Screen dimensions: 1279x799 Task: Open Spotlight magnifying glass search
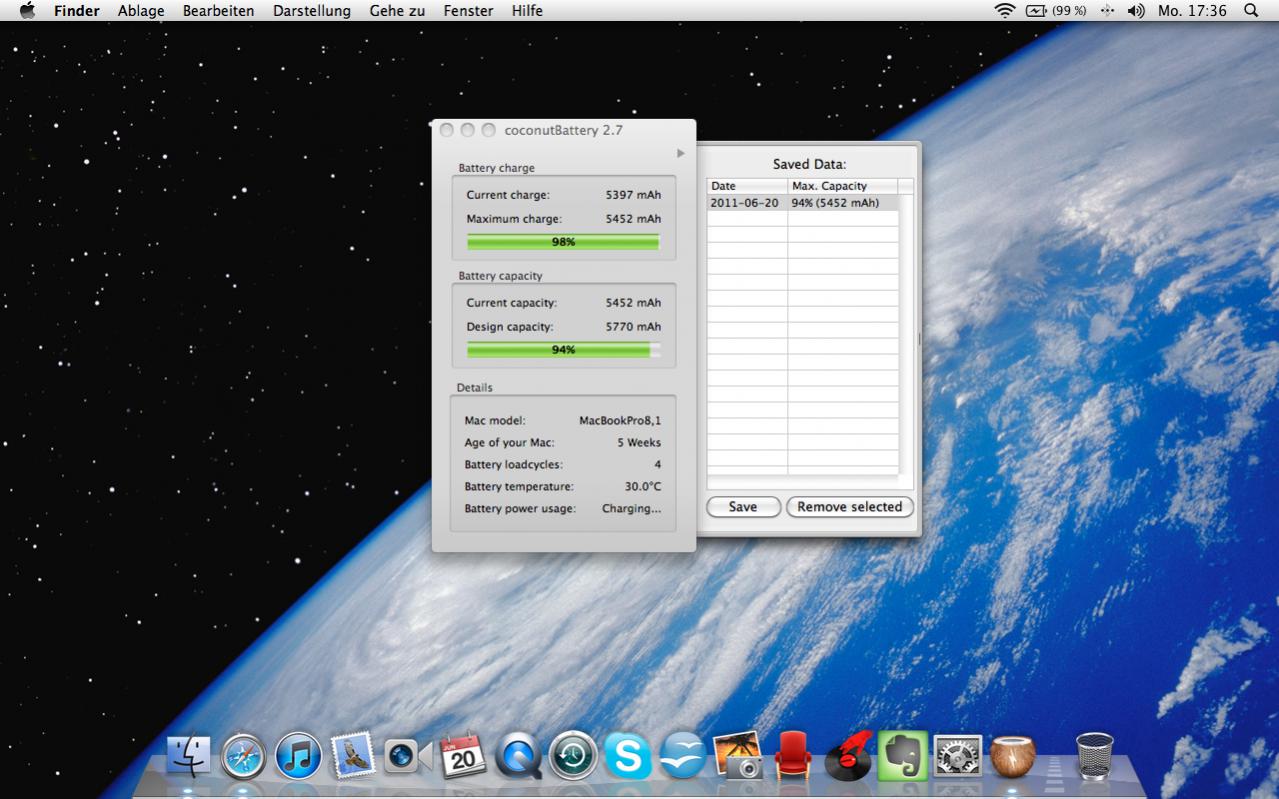[1251, 11]
